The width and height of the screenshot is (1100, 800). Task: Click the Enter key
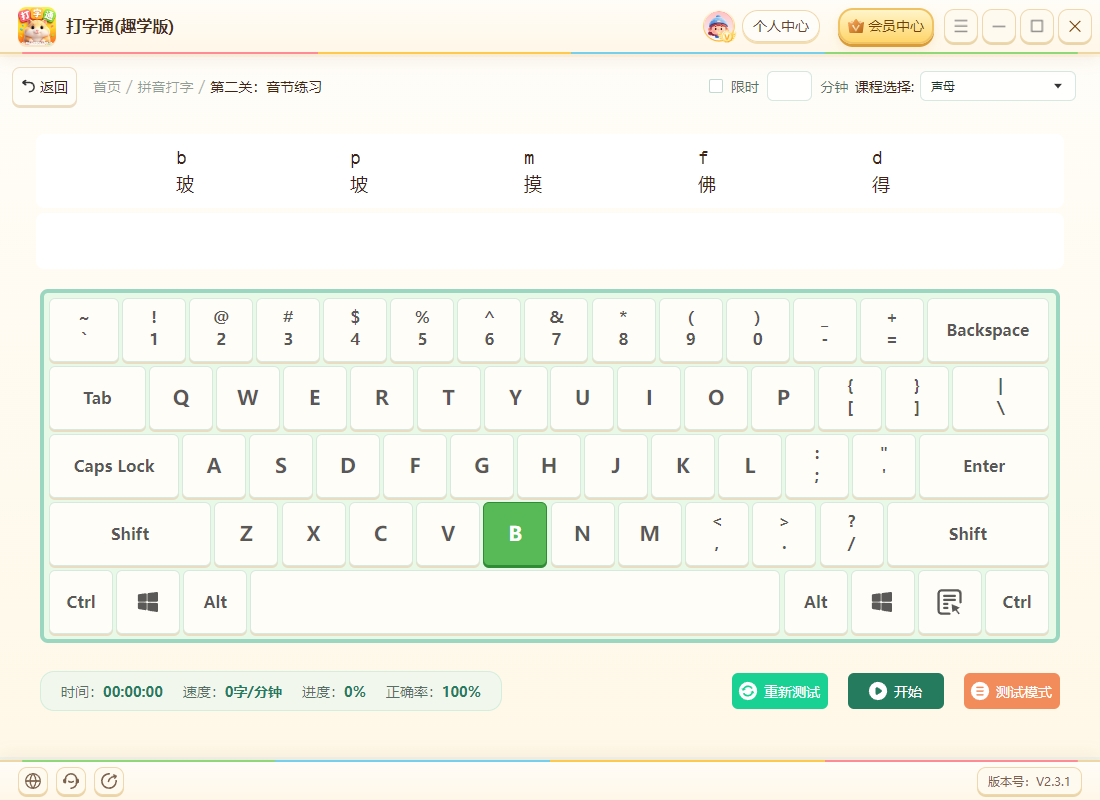[x=984, y=466]
